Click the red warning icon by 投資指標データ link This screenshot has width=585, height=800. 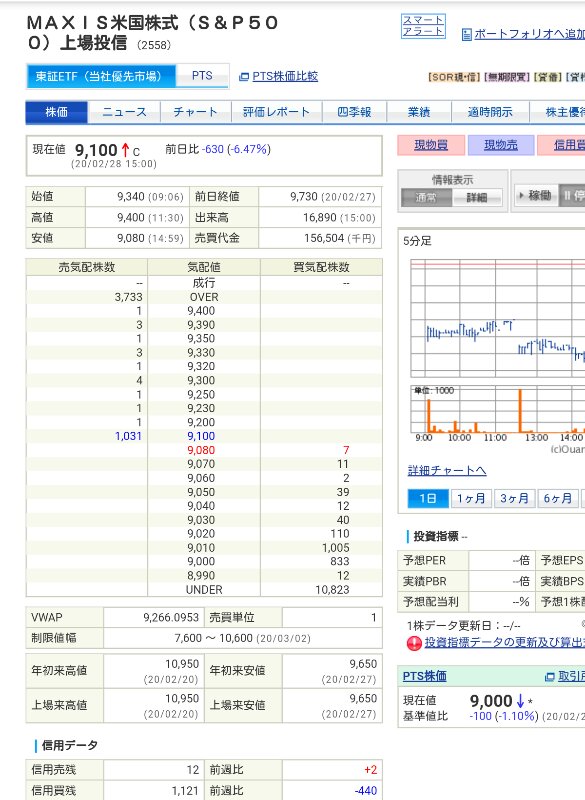tap(414, 643)
